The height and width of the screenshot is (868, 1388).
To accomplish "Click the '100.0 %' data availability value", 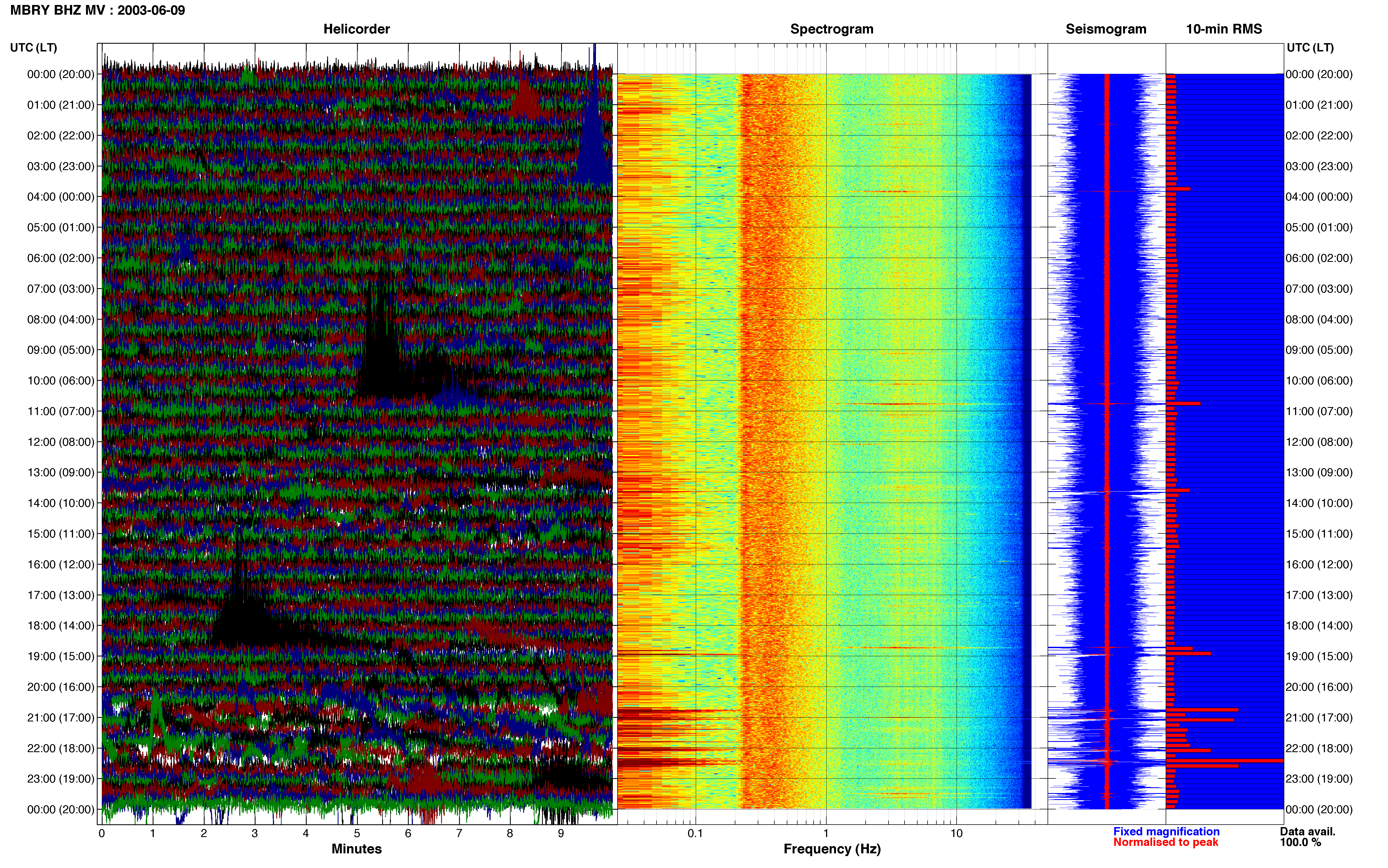I will (x=1300, y=842).
